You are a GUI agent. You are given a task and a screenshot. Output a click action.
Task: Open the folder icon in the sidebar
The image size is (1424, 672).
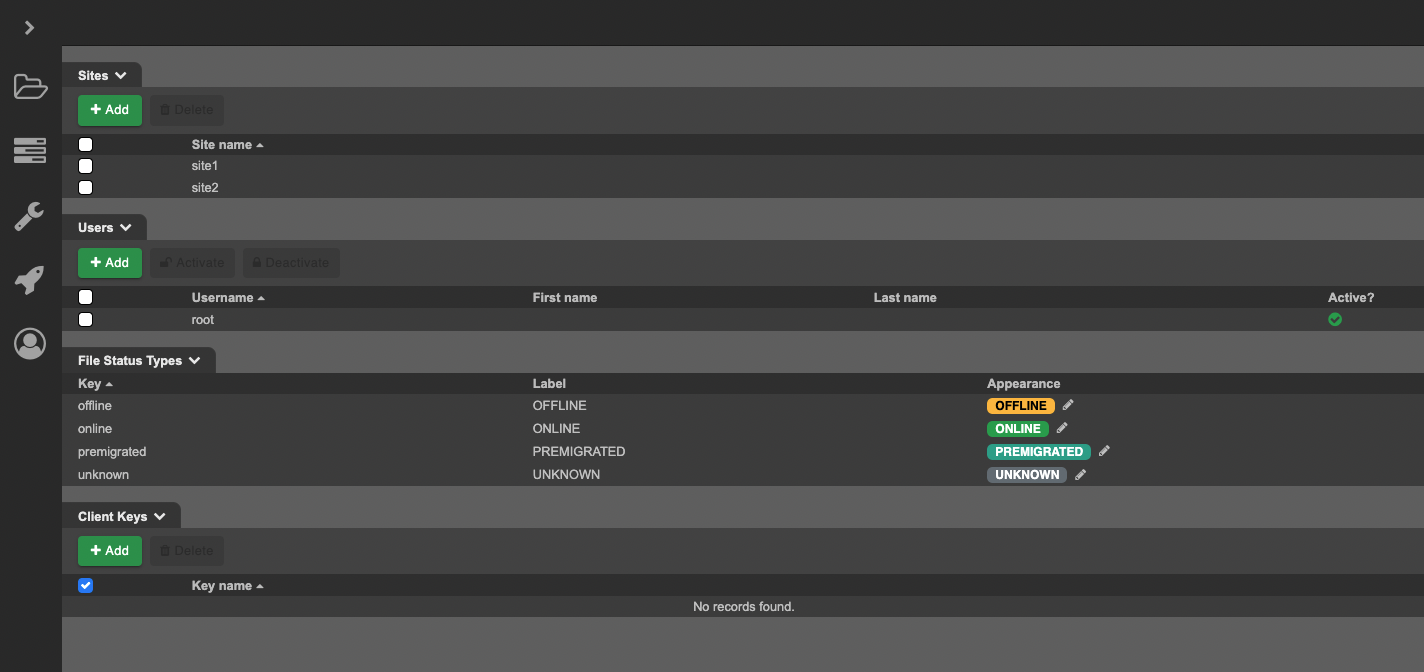[x=30, y=87]
